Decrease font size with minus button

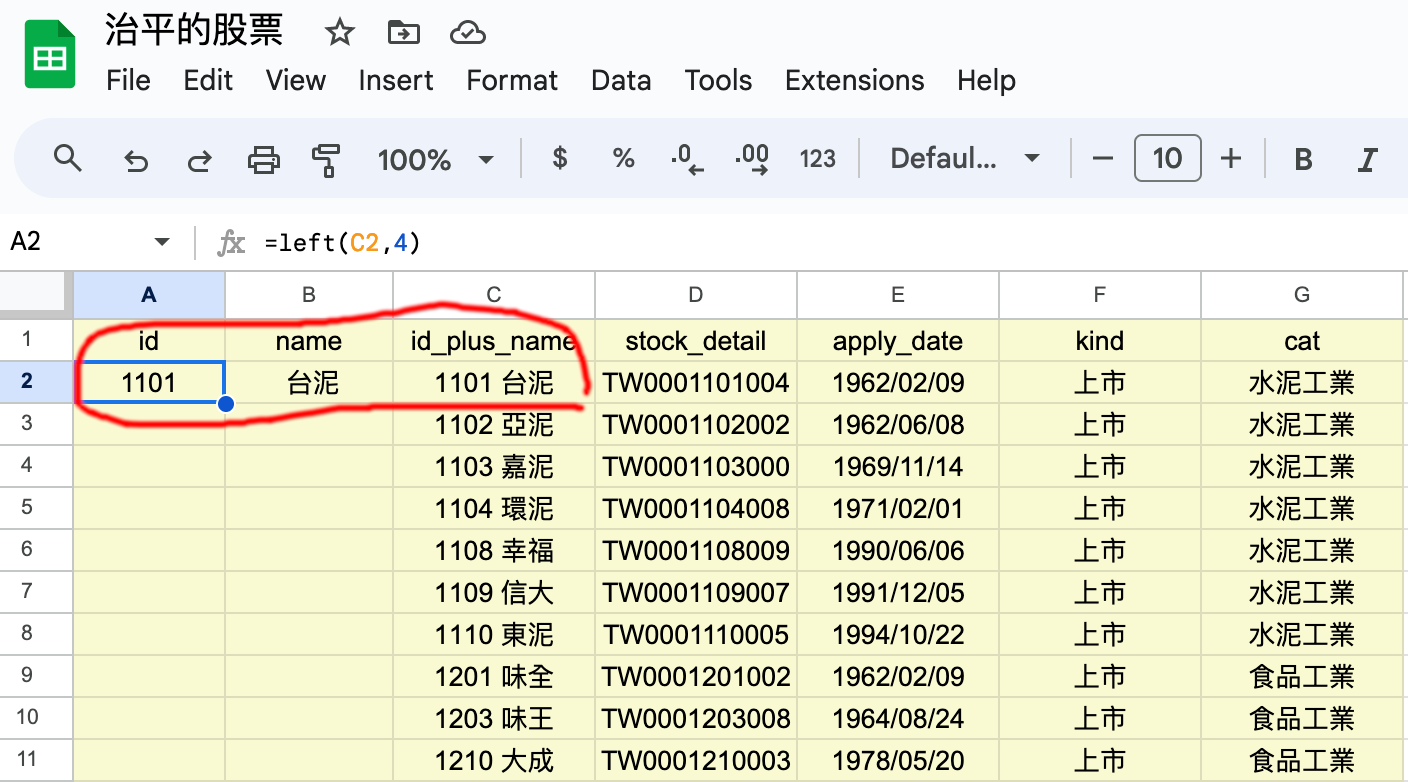pyautogui.click(x=1103, y=159)
